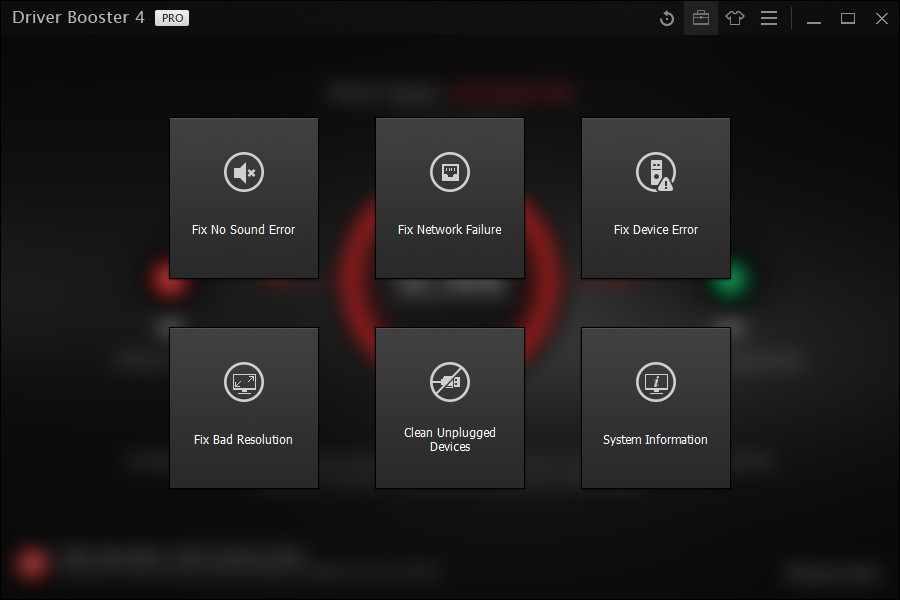Open Rescue Center via circular arrow icon

pyautogui.click(x=666, y=18)
